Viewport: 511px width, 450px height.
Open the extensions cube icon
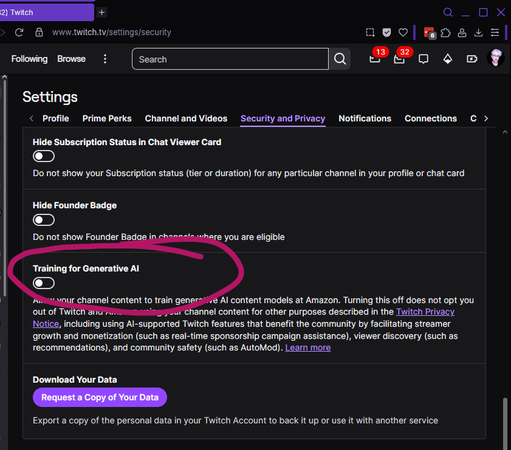(446, 33)
